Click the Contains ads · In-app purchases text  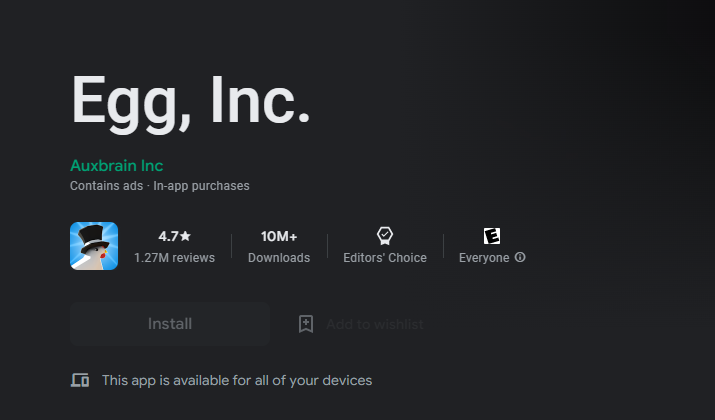click(160, 186)
